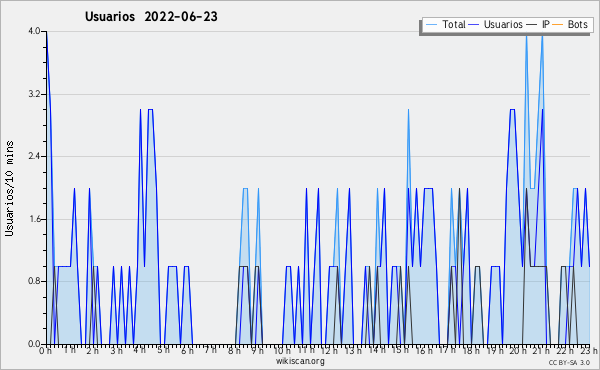Screen dimensions: 600x370
Task: Click the light blue Total legend line
Action: 431,25
